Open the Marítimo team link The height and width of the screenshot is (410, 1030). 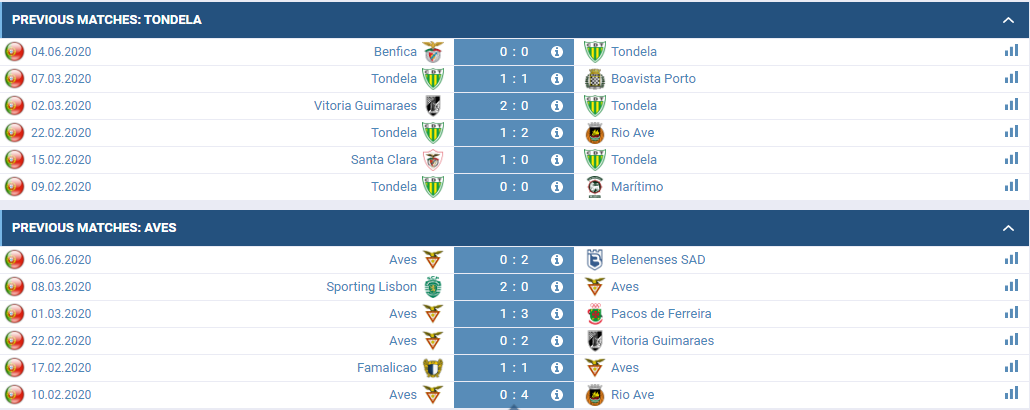[x=637, y=187]
